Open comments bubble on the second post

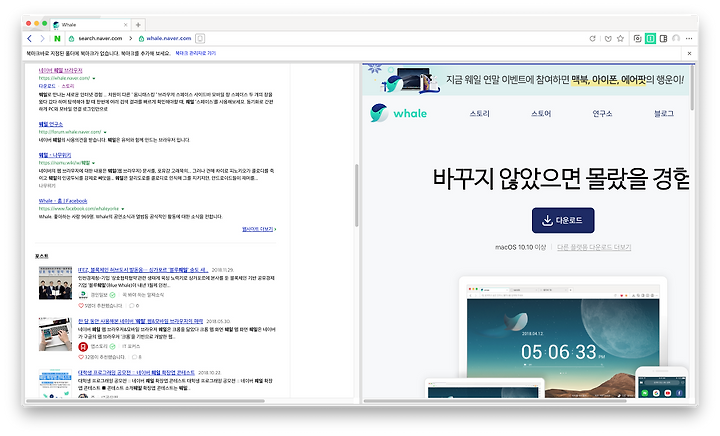135,357
